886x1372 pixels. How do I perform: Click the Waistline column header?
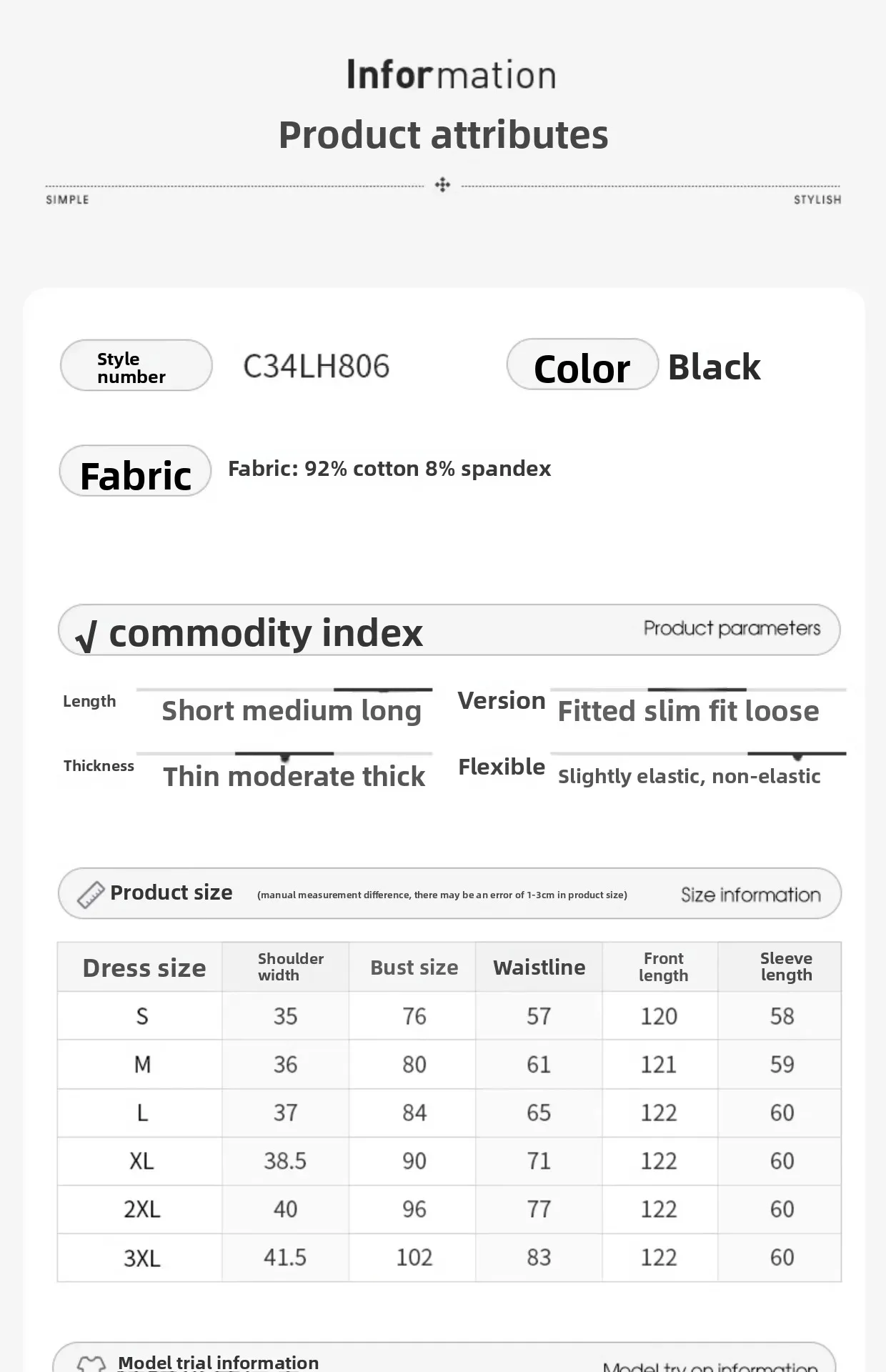(x=539, y=968)
